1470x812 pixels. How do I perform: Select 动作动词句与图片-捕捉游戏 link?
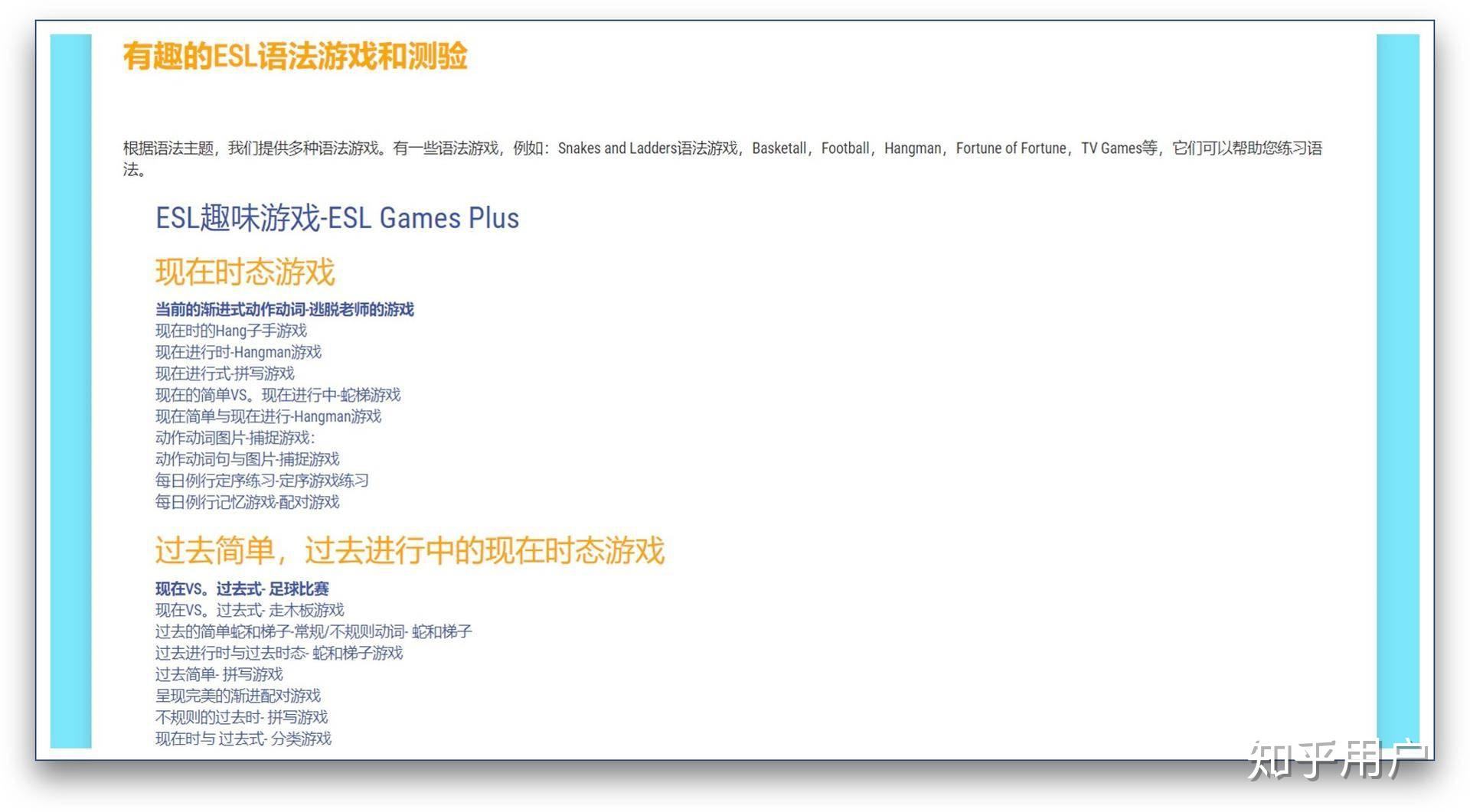pos(247,460)
